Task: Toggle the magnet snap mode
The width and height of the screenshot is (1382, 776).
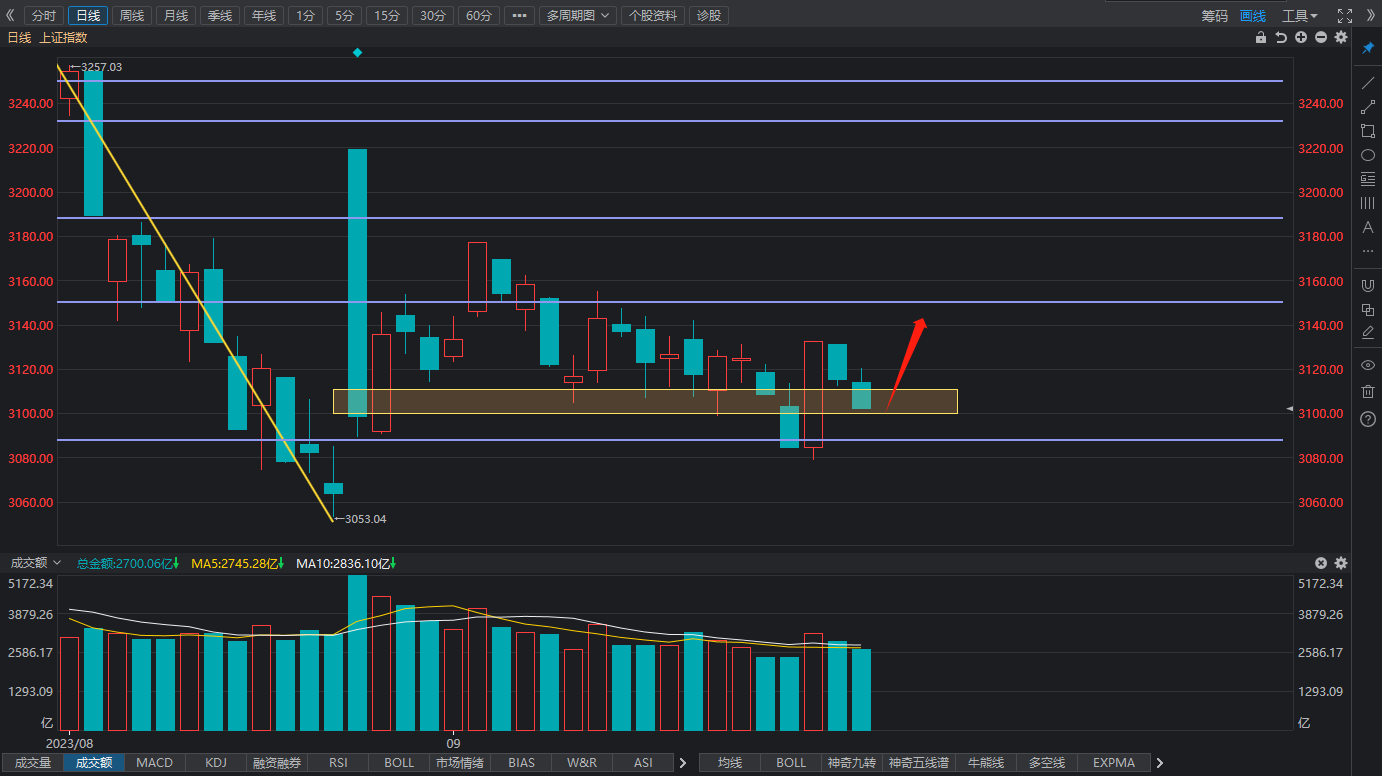Action: click(x=1368, y=285)
